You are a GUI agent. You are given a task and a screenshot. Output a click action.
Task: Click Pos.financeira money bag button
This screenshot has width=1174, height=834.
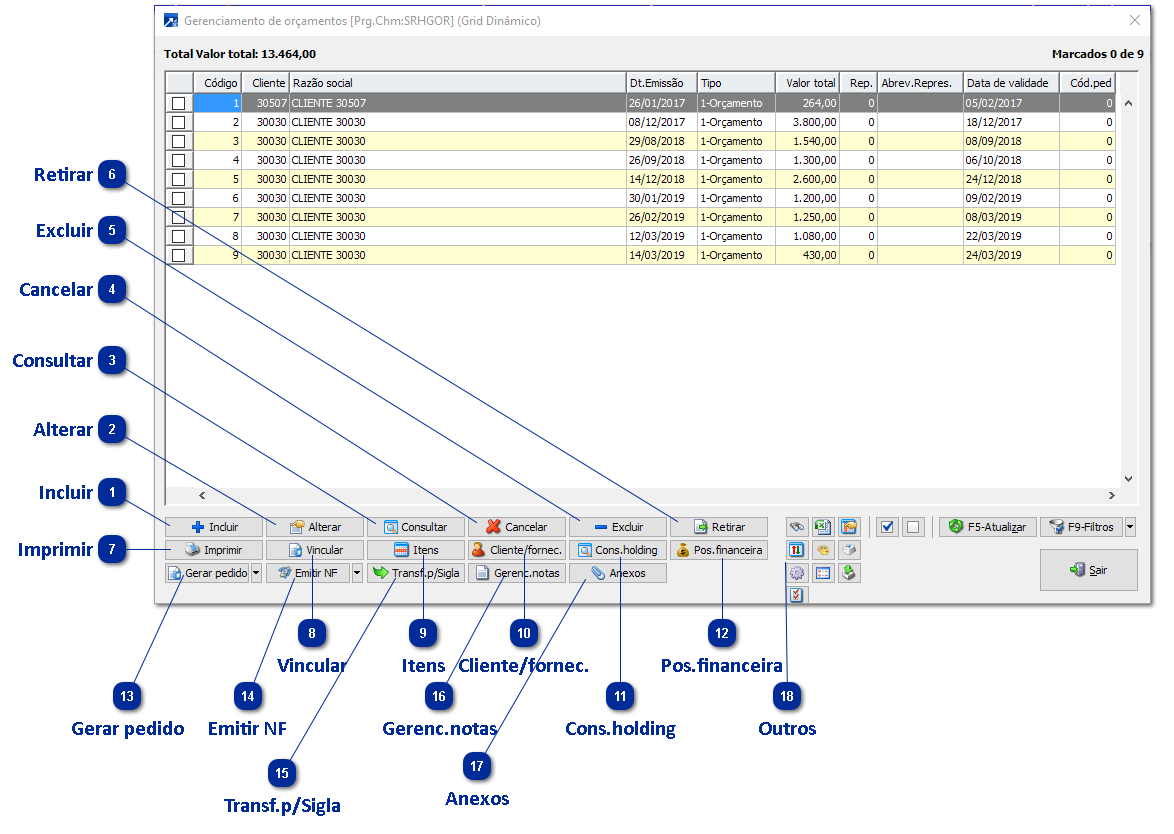point(718,550)
